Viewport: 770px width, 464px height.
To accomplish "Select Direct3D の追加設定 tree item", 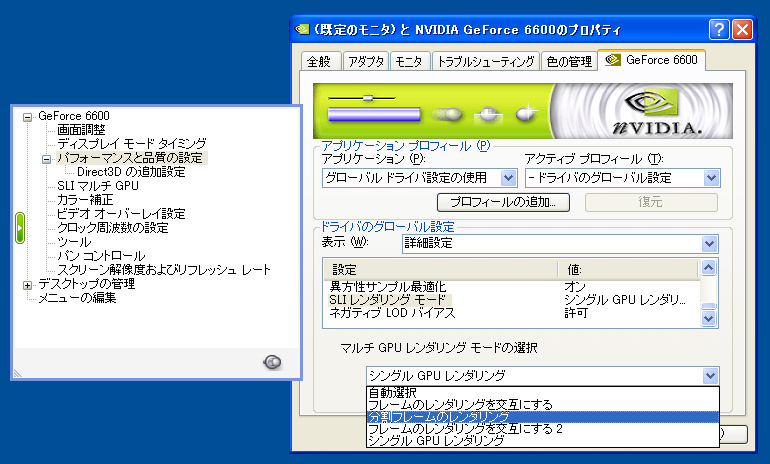I will point(131,172).
